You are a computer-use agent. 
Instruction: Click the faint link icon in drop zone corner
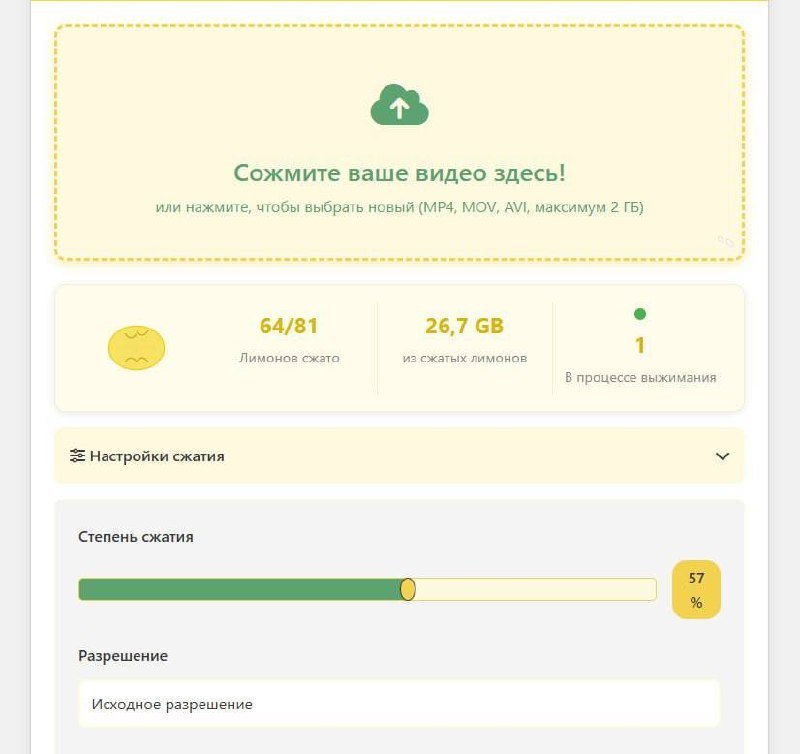726,241
